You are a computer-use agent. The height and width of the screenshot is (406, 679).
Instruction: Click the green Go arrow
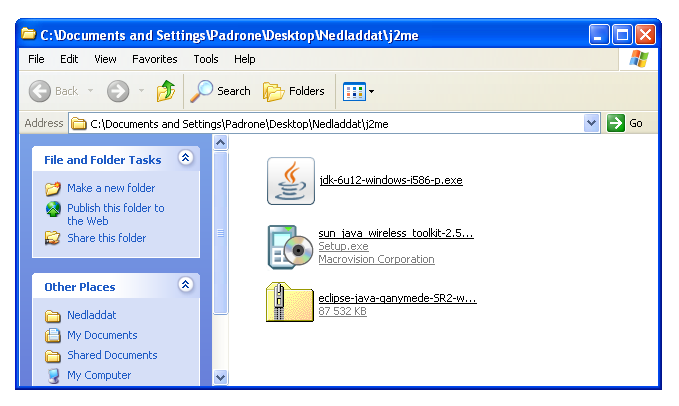point(616,123)
